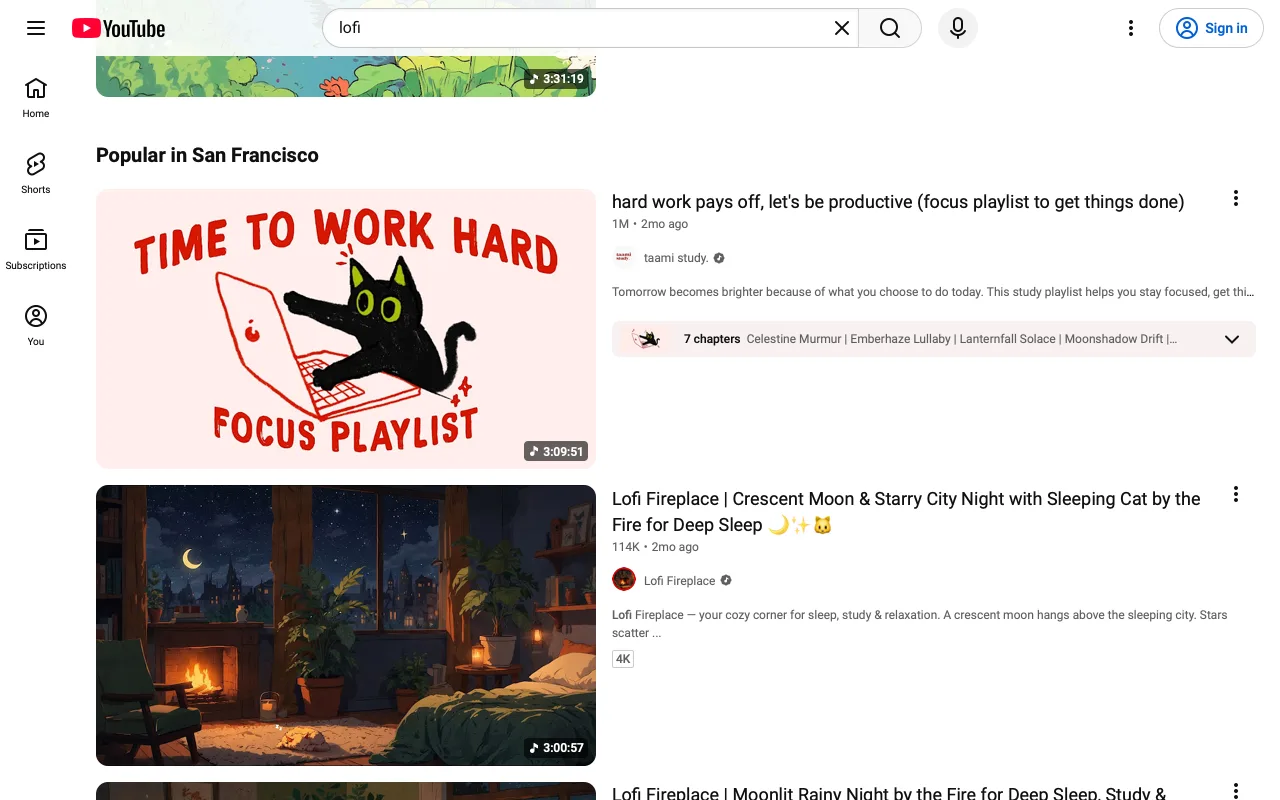Viewport: 1280px width, 800px height.
Task: Visit the taami study. channel name
Action: (676, 258)
